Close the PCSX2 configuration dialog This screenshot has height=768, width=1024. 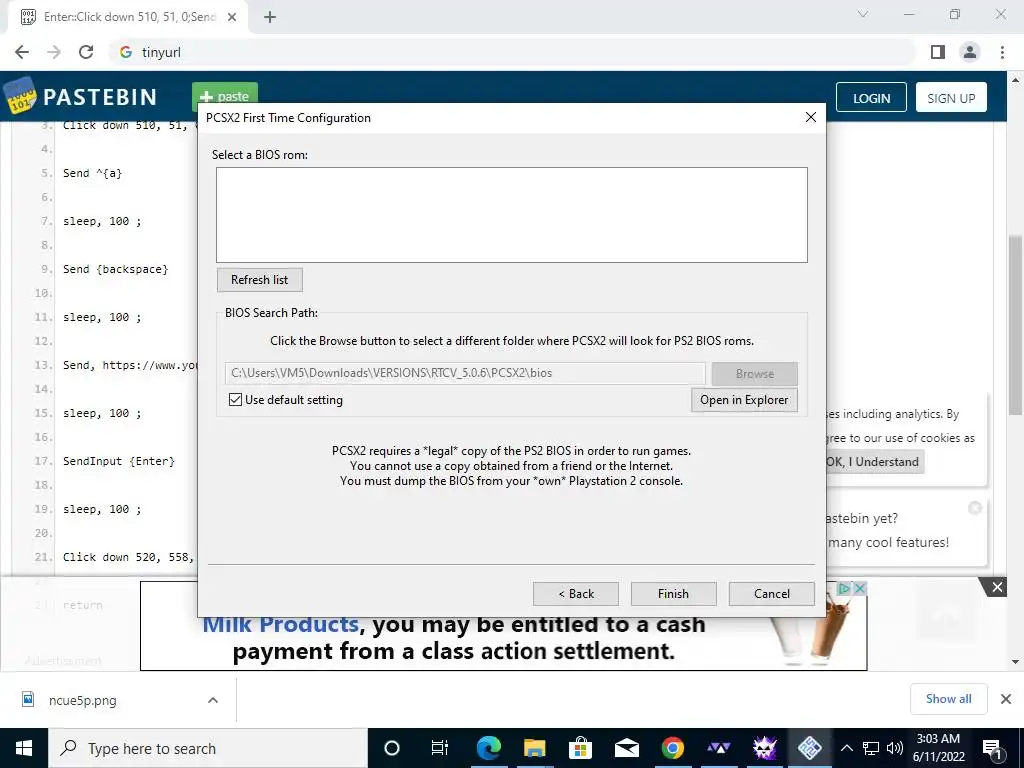[x=810, y=118]
